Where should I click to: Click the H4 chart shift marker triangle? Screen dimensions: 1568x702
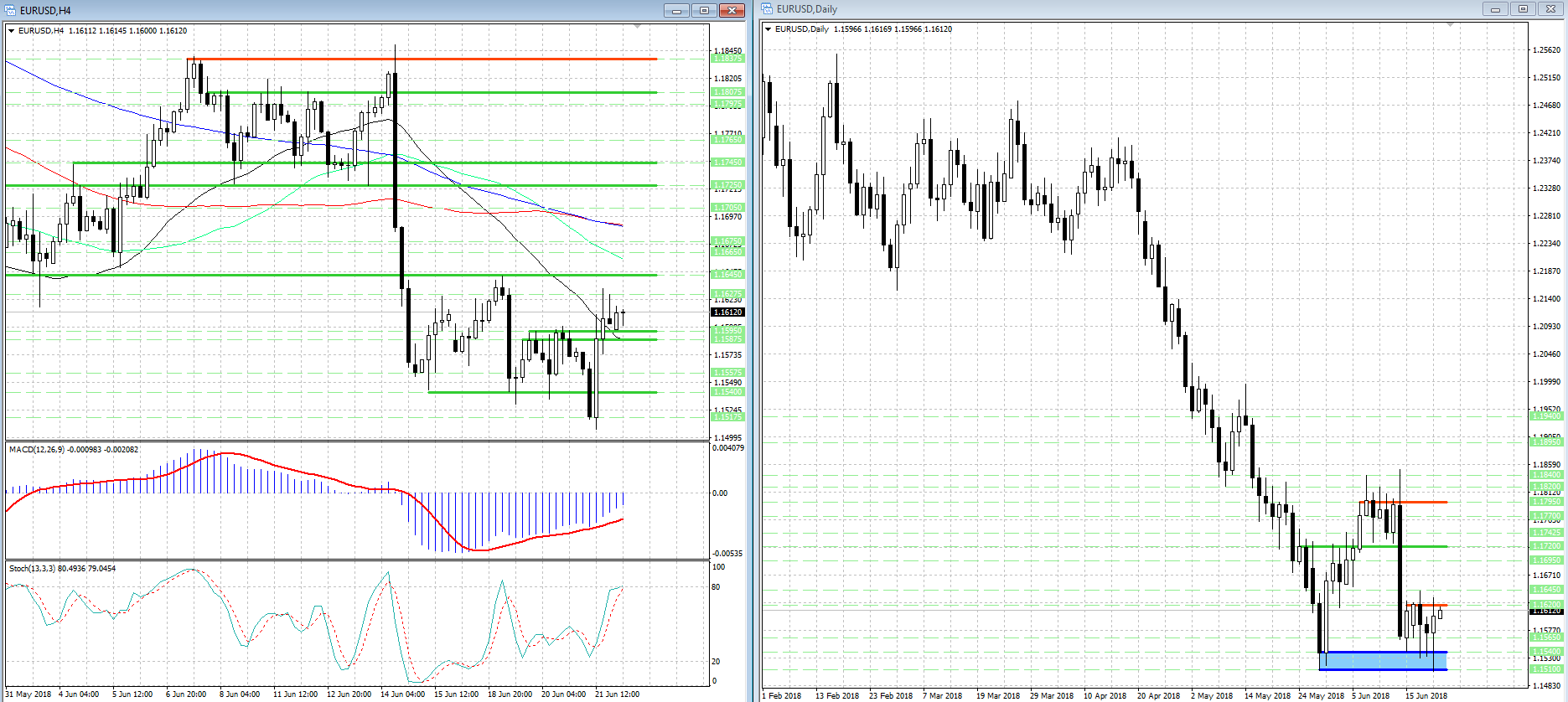pyautogui.click(x=638, y=28)
